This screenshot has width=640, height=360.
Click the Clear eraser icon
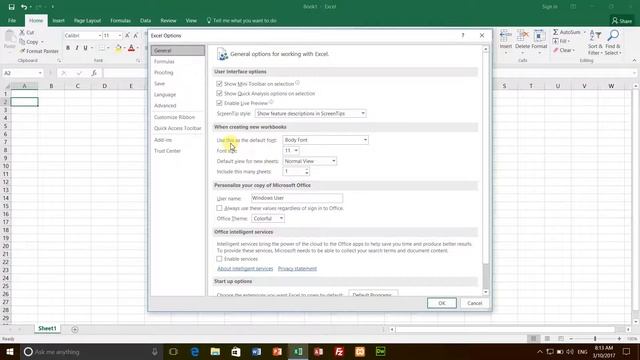(556, 50)
